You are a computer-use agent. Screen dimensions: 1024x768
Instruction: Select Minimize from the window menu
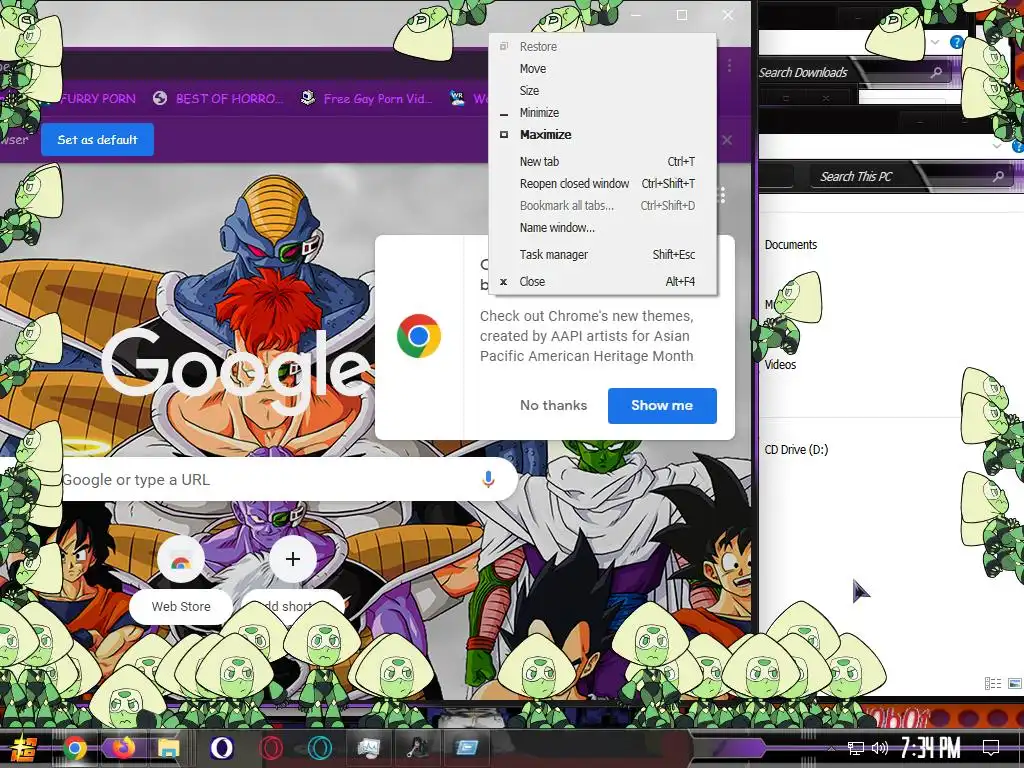coord(601,112)
